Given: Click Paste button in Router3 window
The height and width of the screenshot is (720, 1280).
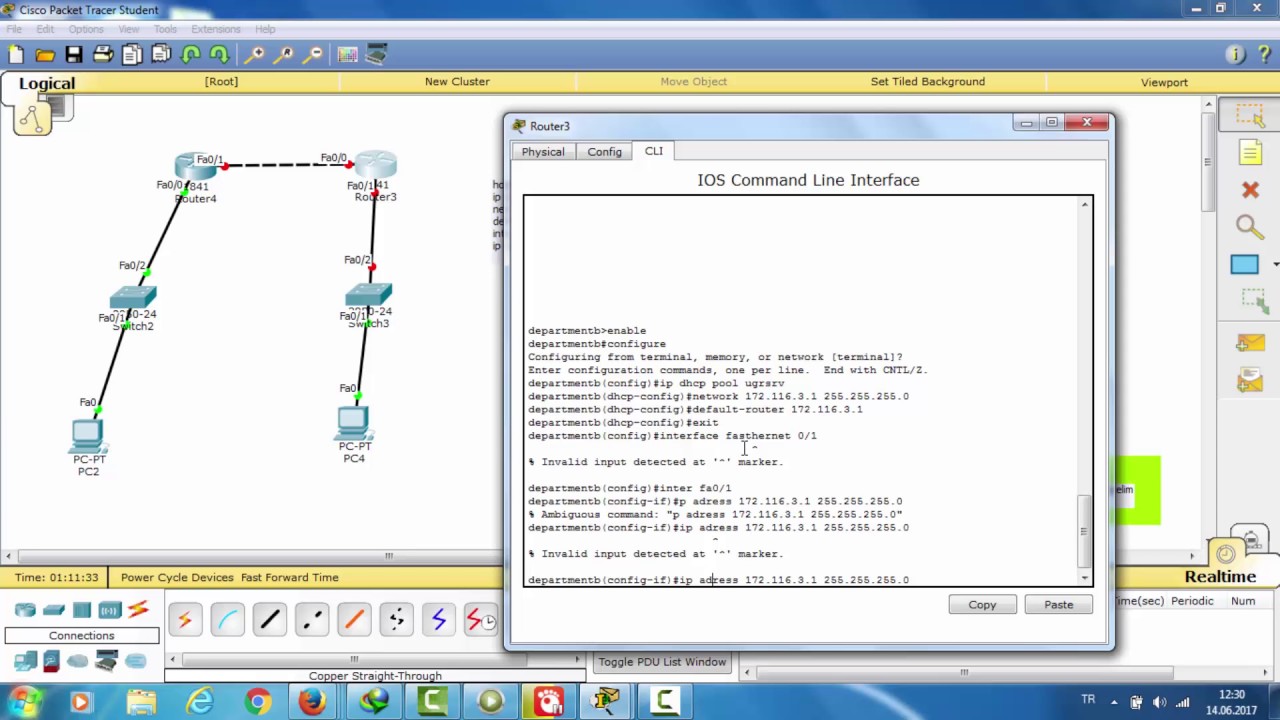Looking at the screenshot, I should pos(1058,604).
